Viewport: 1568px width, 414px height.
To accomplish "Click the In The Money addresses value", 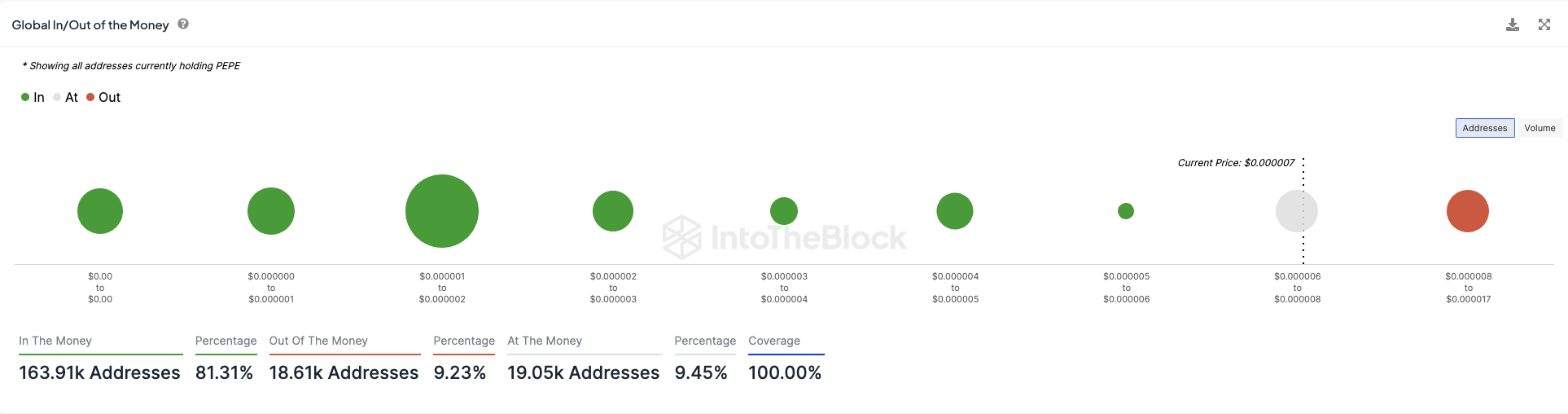I will 99,372.
